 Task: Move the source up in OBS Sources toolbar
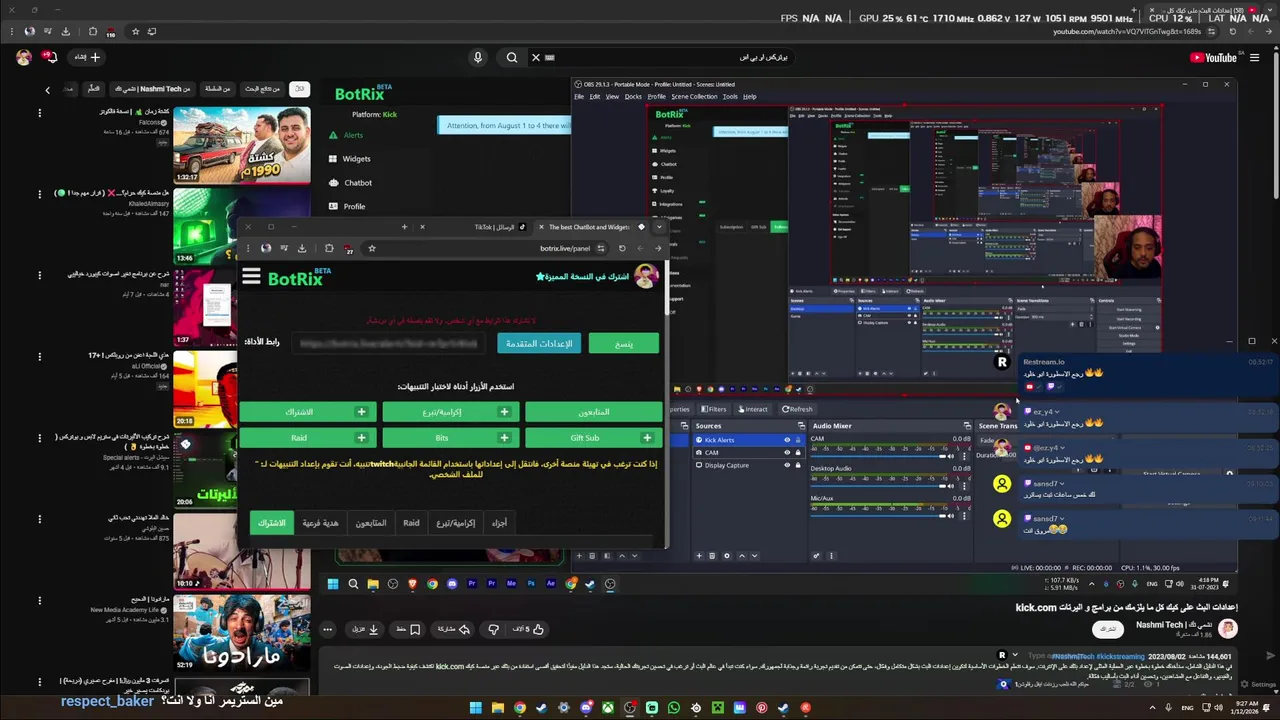[x=741, y=556]
